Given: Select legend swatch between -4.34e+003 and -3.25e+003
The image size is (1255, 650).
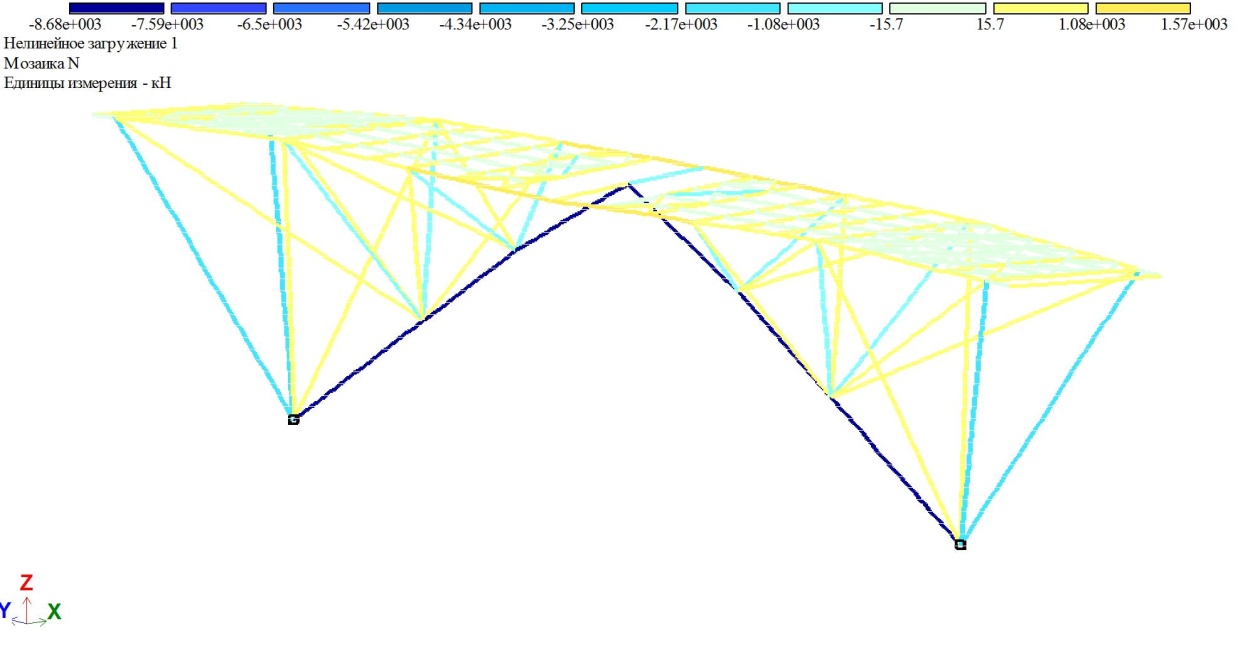Looking at the screenshot, I should click(526, 8).
